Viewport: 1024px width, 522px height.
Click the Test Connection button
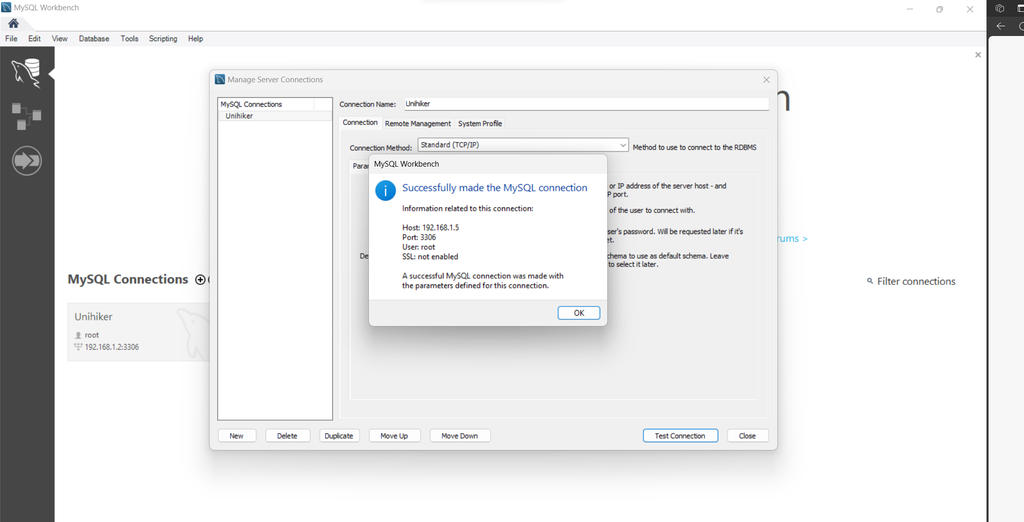680,436
